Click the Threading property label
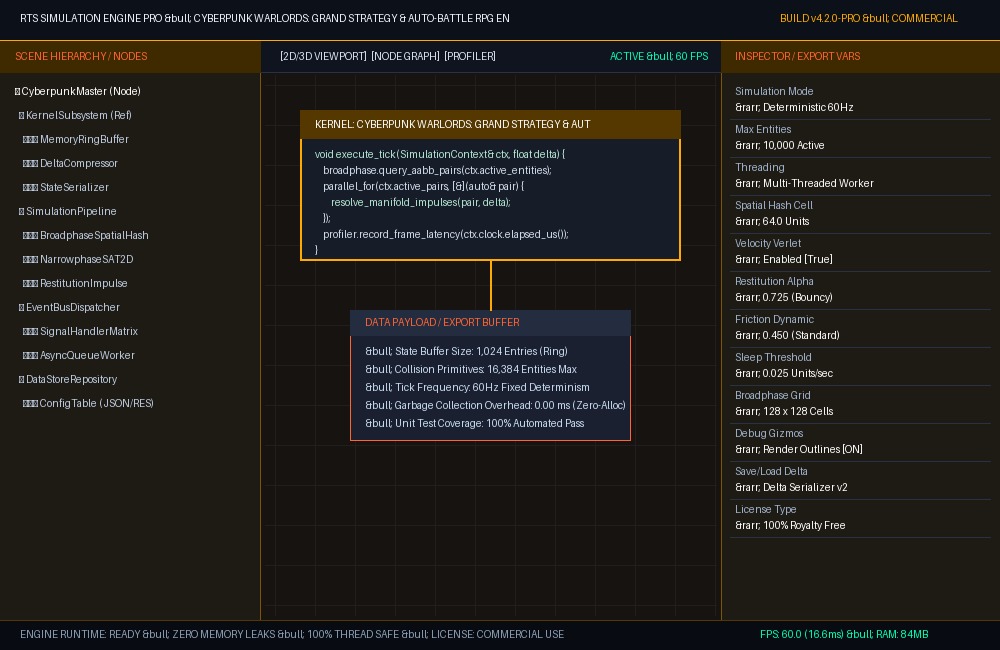This screenshot has height=650, width=1000. pyautogui.click(x=760, y=167)
